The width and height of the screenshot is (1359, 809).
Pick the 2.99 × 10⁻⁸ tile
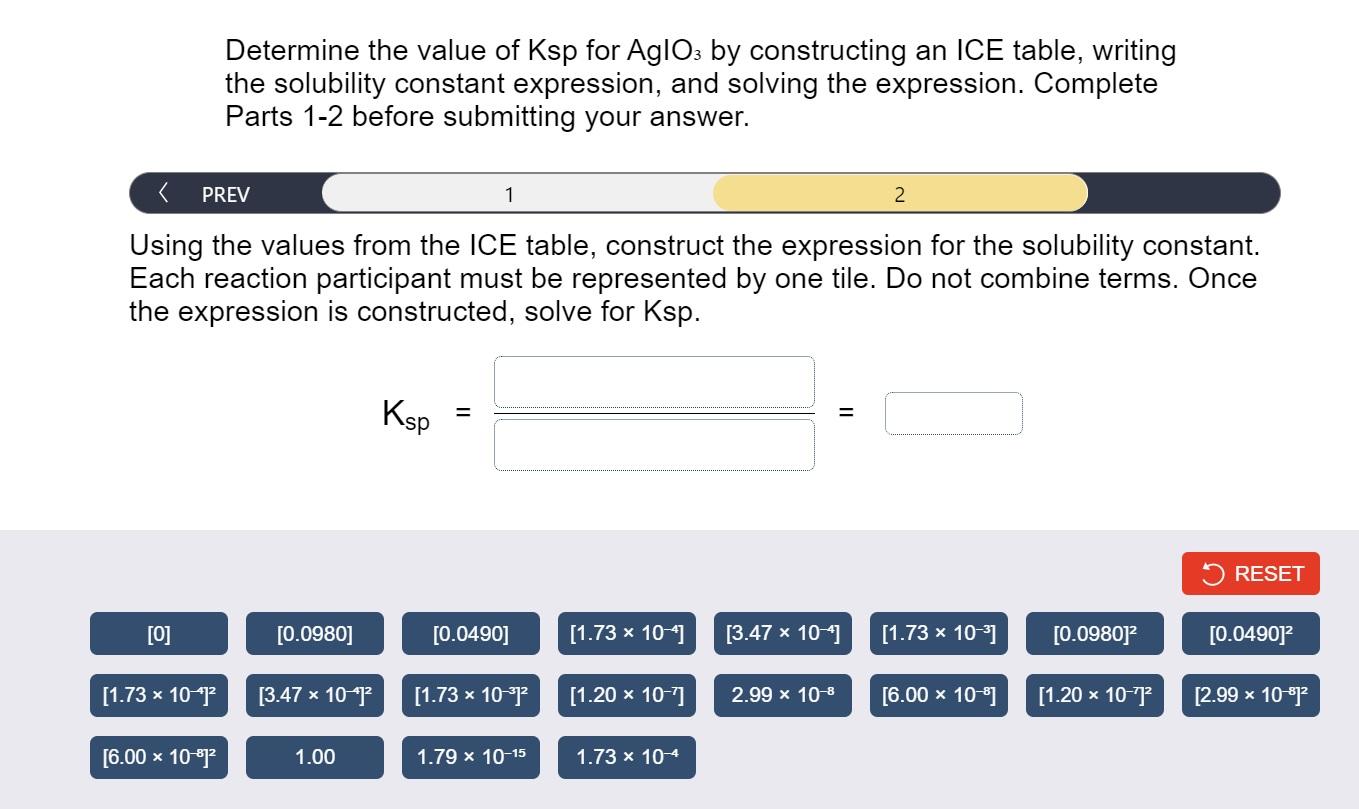(x=782, y=695)
